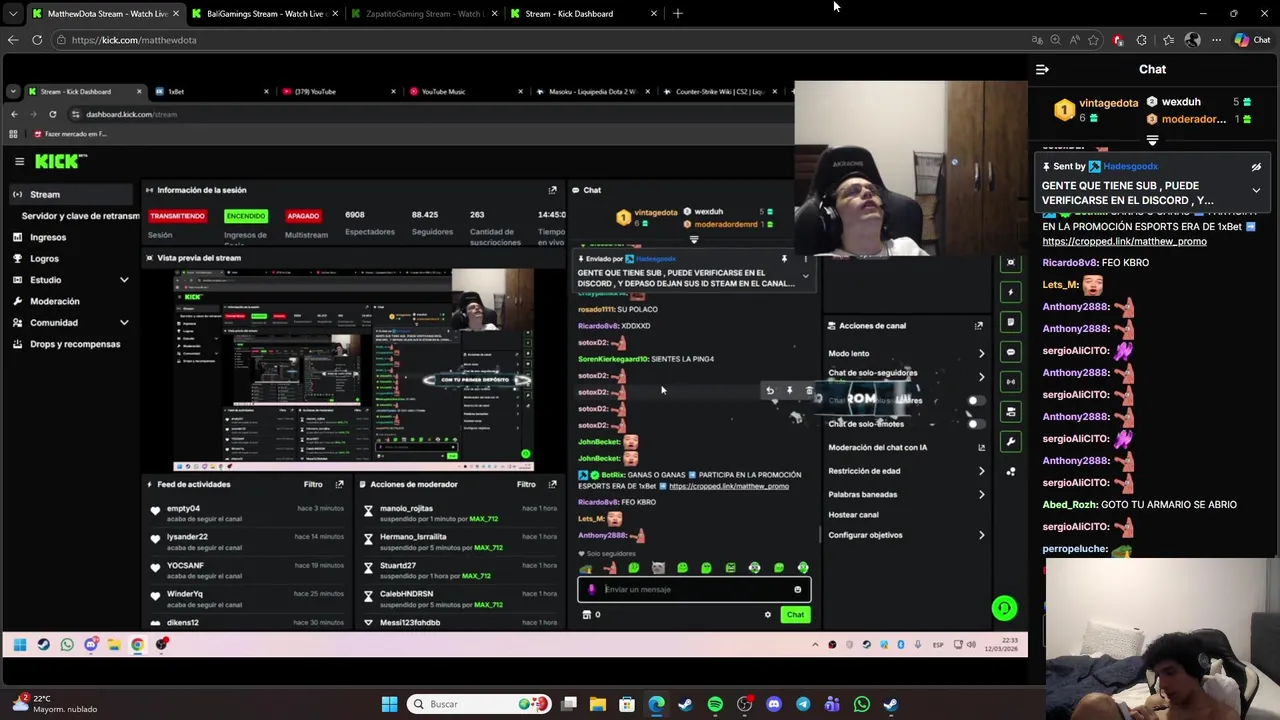Click the green Chat send button in dashboard
Screen dimensions: 1280x720
[795, 615]
